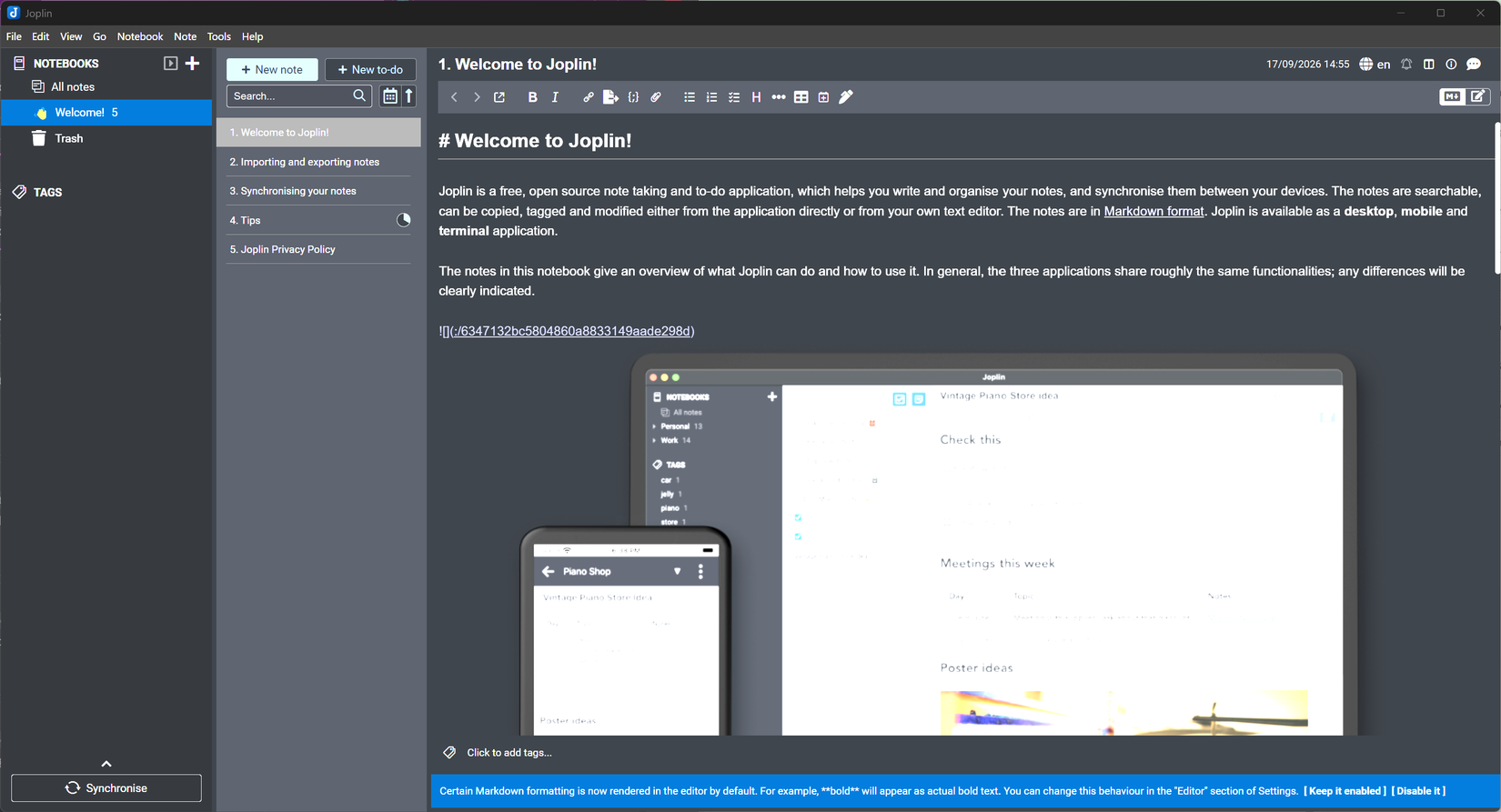This screenshot has height=812, width=1501.
Task: Open note "4. Tips"
Action: coord(318,220)
